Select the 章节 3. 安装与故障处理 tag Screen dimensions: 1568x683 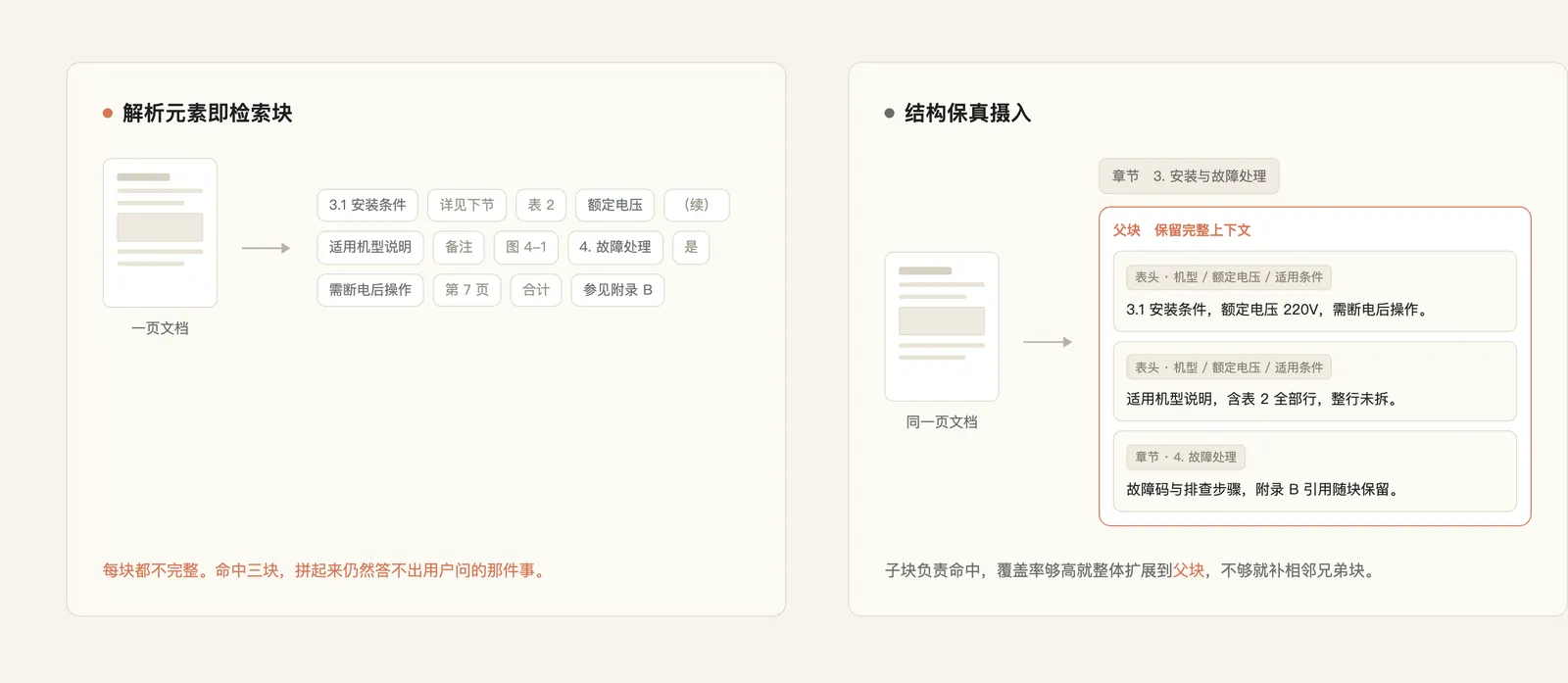pos(1189,176)
